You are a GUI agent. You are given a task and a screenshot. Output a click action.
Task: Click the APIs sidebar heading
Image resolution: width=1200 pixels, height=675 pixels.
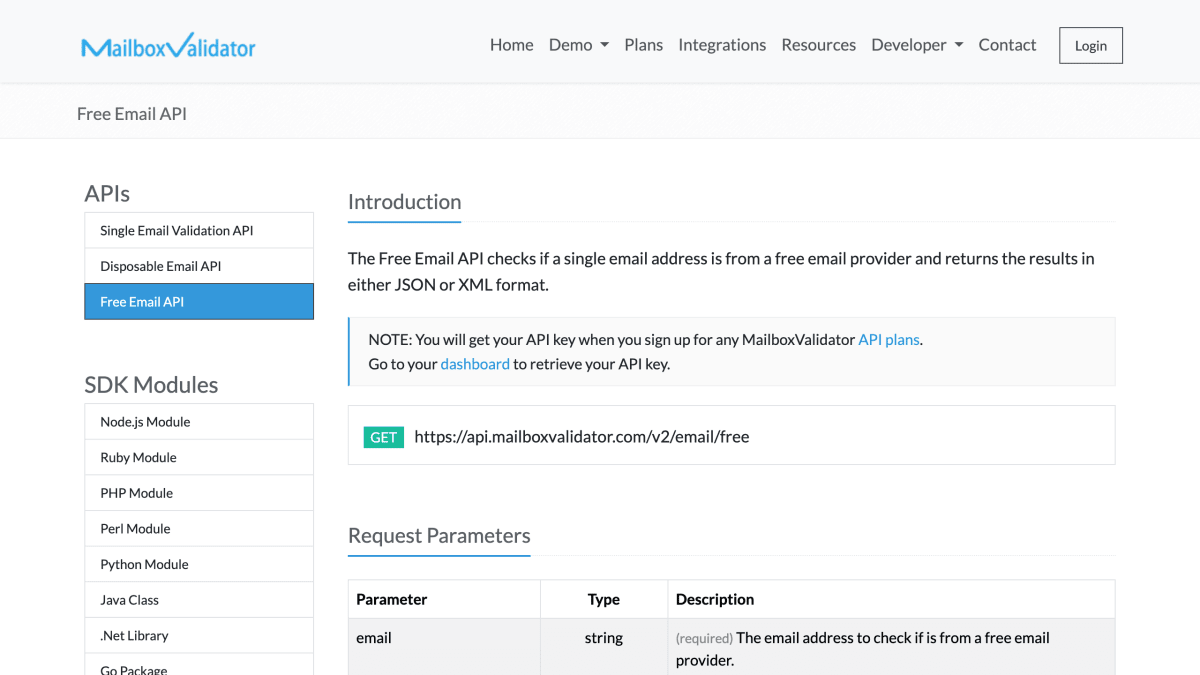(107, 194)
